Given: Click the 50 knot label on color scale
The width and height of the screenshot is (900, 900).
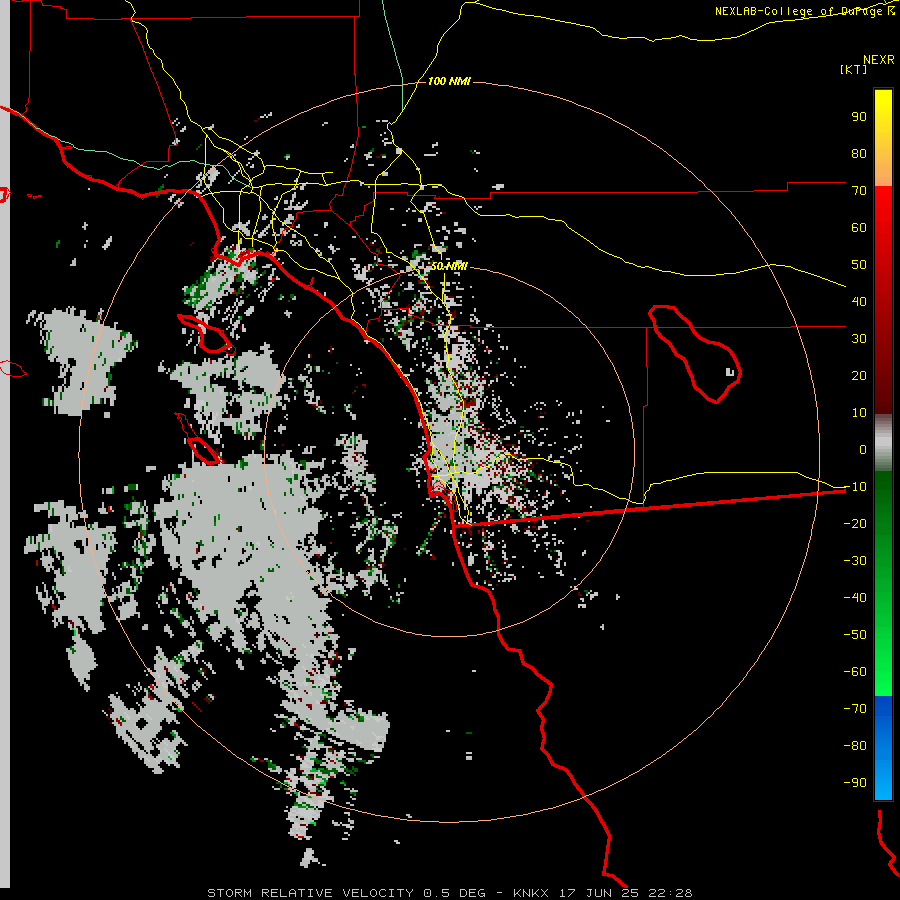Looking at the screenshot, I should (859, 265).
